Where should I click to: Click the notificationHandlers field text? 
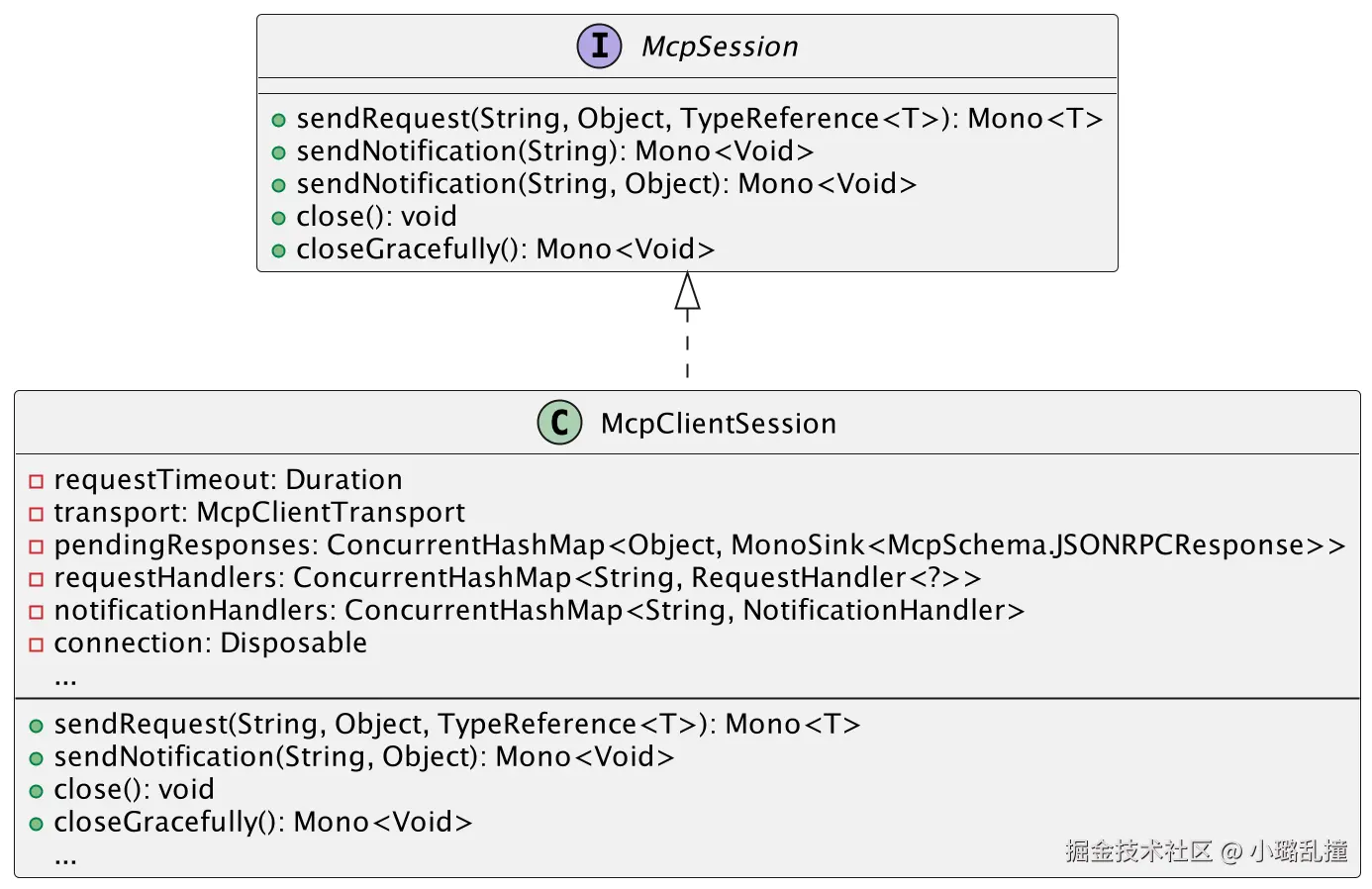tap(539, 610)
